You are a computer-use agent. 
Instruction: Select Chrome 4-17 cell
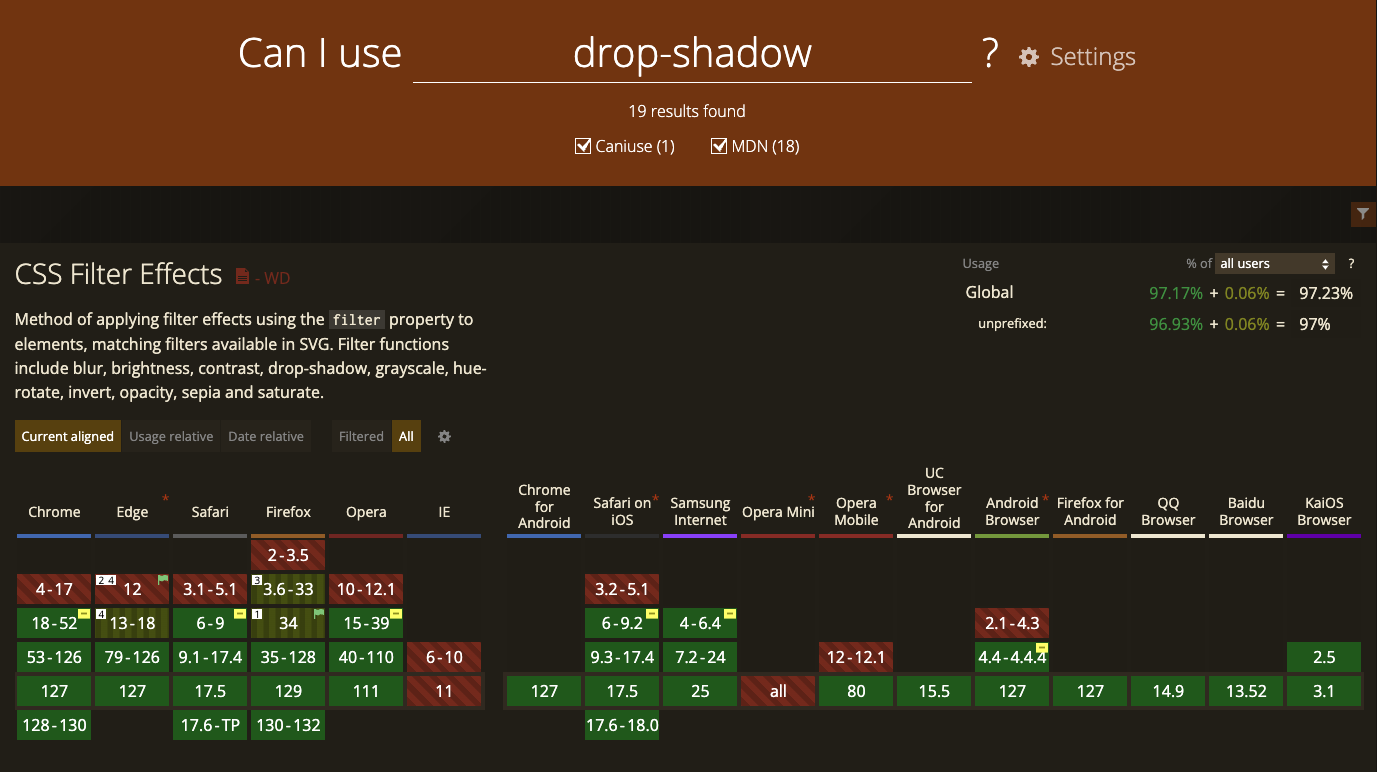[x=54, y=589]
